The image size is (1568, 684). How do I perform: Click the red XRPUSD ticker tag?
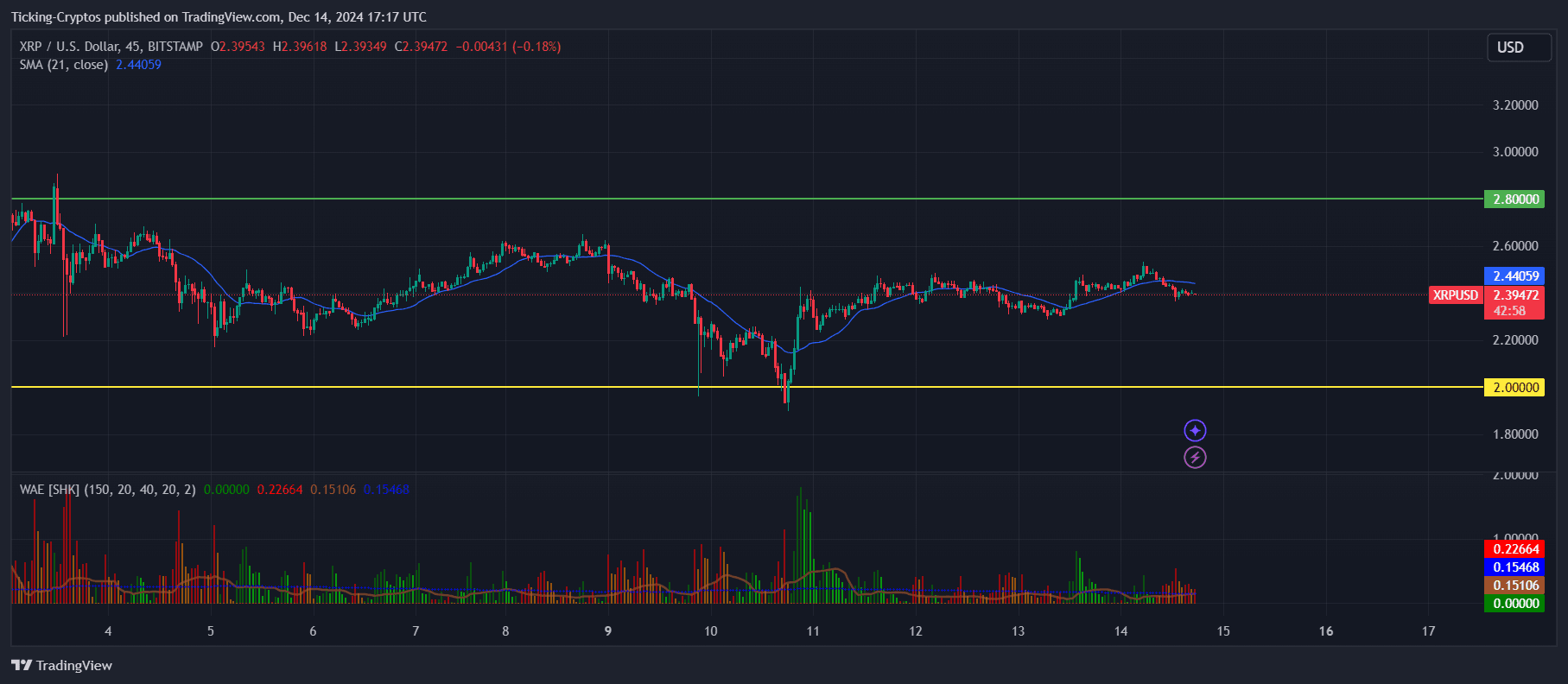click(x=1456, y=294)
